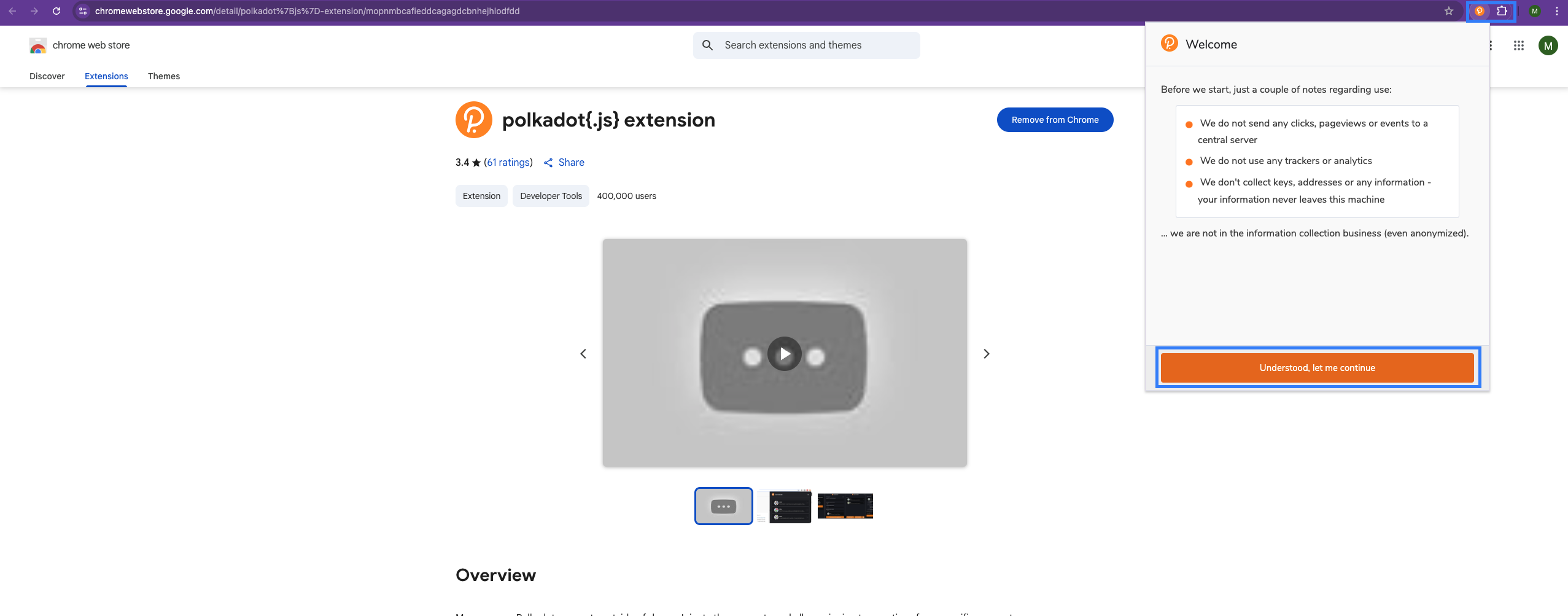Click the Overview heading
This screenshot has width=1568, height=616.
495,575
